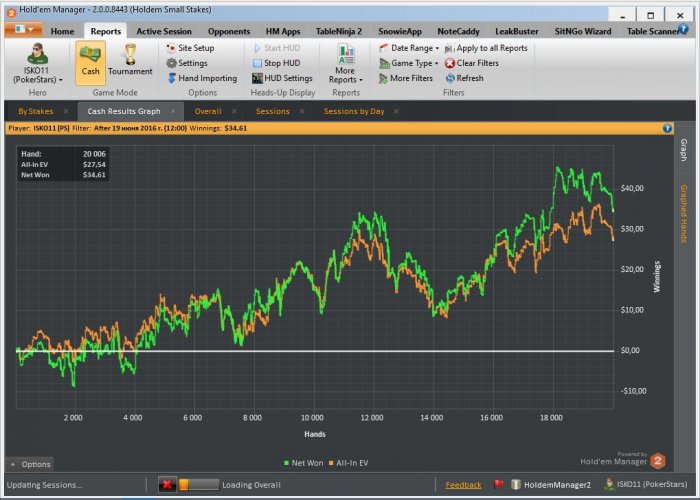Switch to Sessions by Day tab
The image size is (700, 500).
coord(355,111)
